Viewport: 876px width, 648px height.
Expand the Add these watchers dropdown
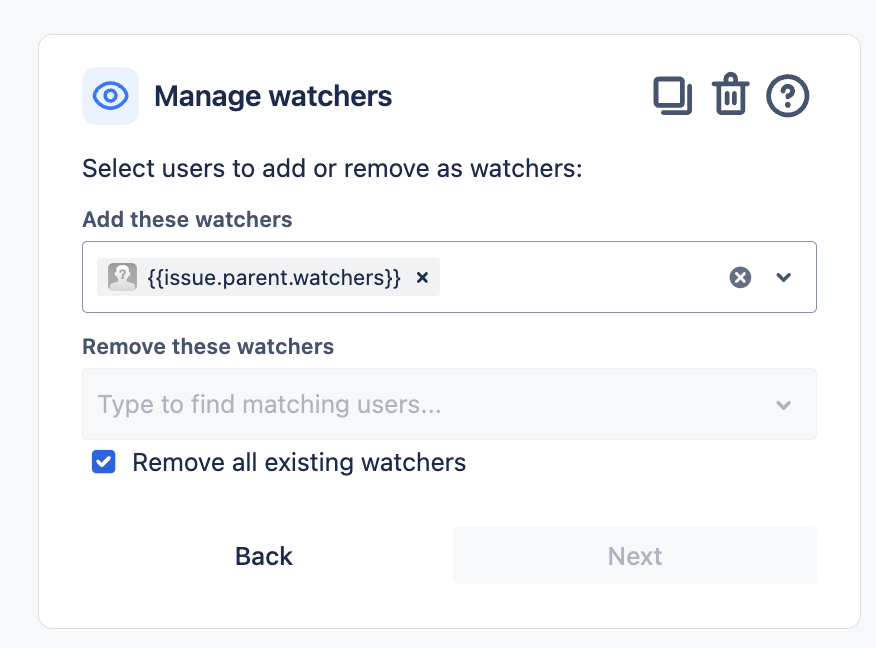tap(785, 277)
